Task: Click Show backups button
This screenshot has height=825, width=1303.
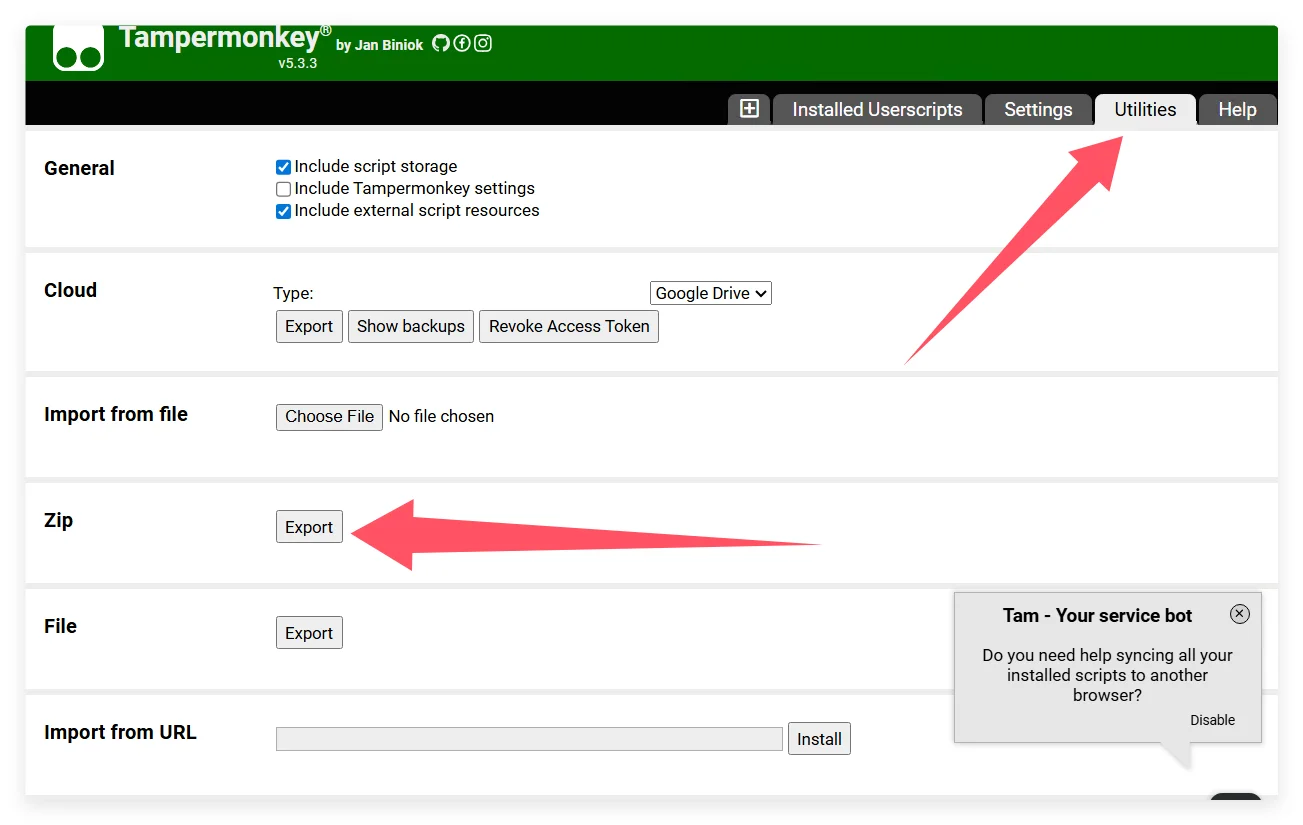Action: (411, 326)
